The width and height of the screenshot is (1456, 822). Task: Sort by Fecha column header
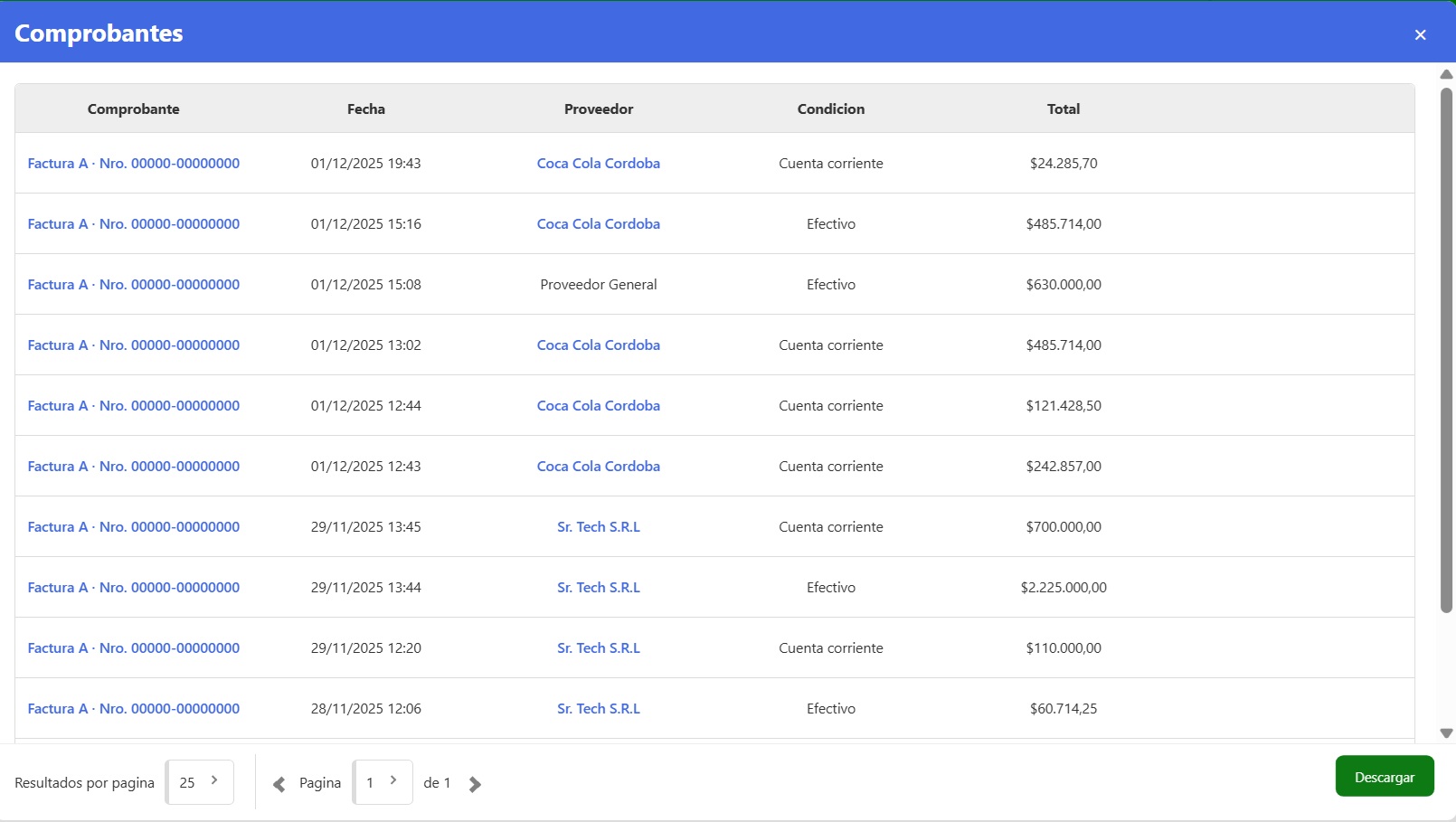tap(365, 109)
